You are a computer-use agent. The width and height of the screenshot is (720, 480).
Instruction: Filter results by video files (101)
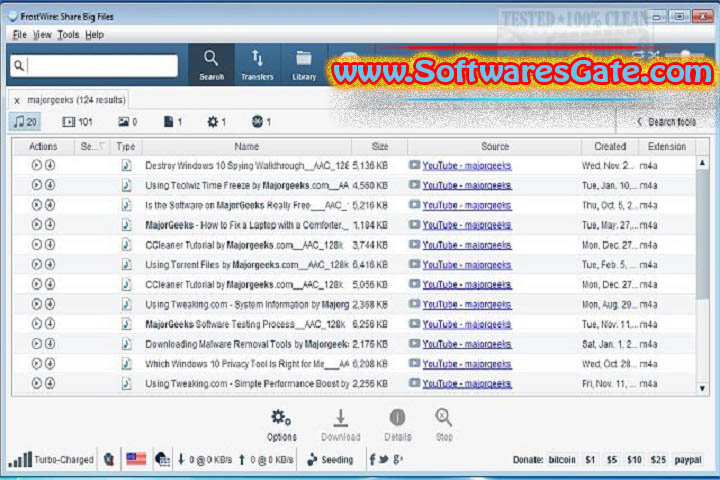click(77, 122)
